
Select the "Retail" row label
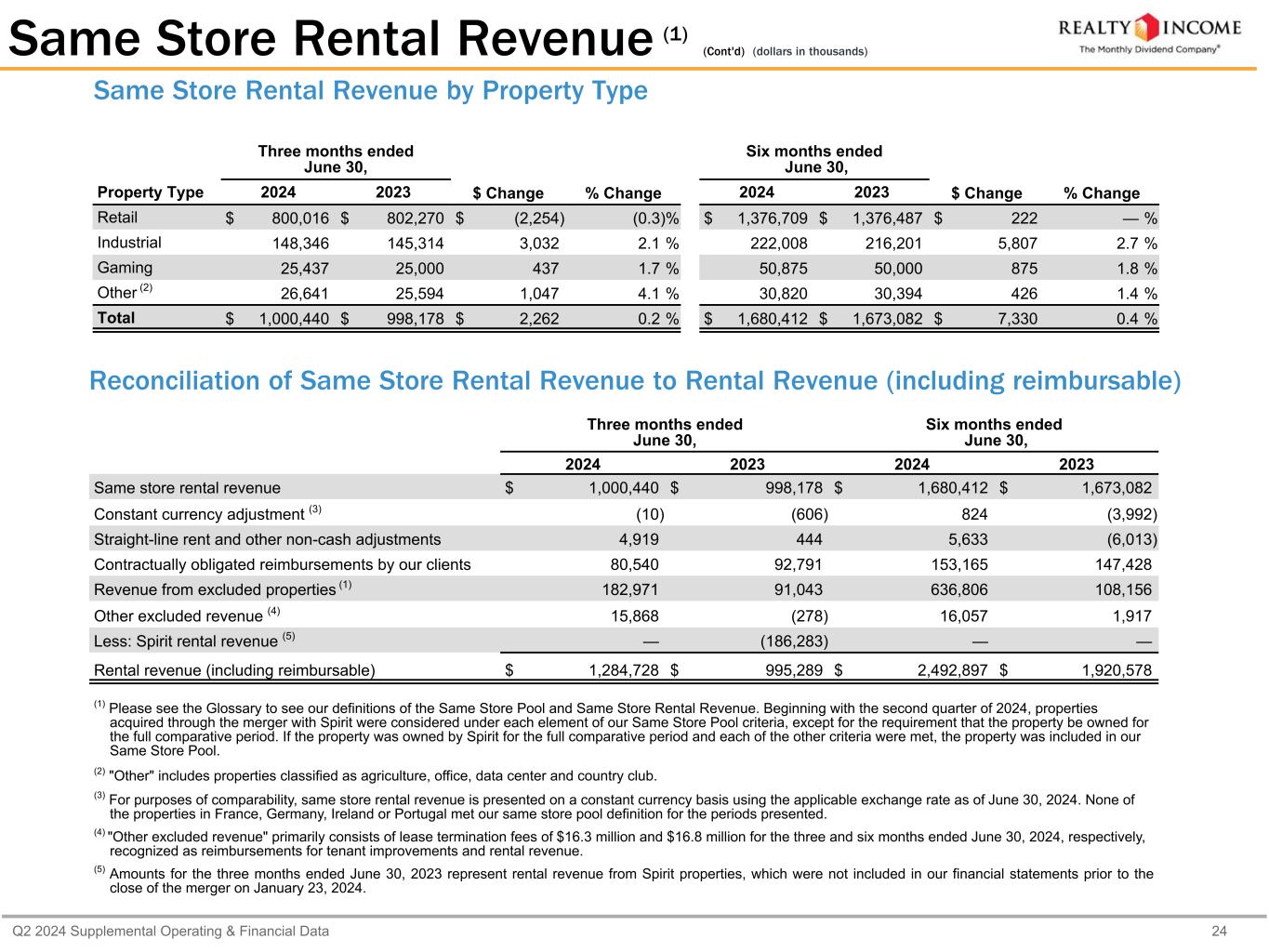117,218
